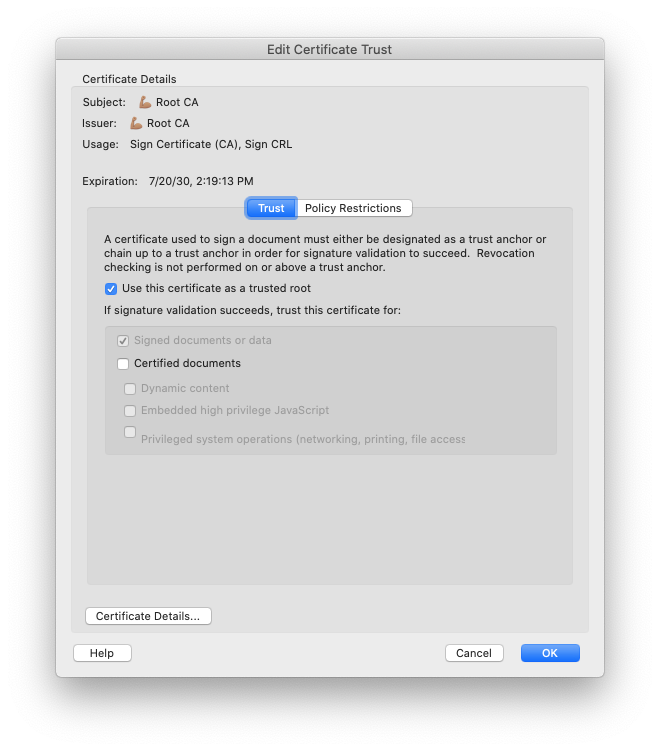Click the Issuer value text Root CA
660x751 pixels.
168,123
